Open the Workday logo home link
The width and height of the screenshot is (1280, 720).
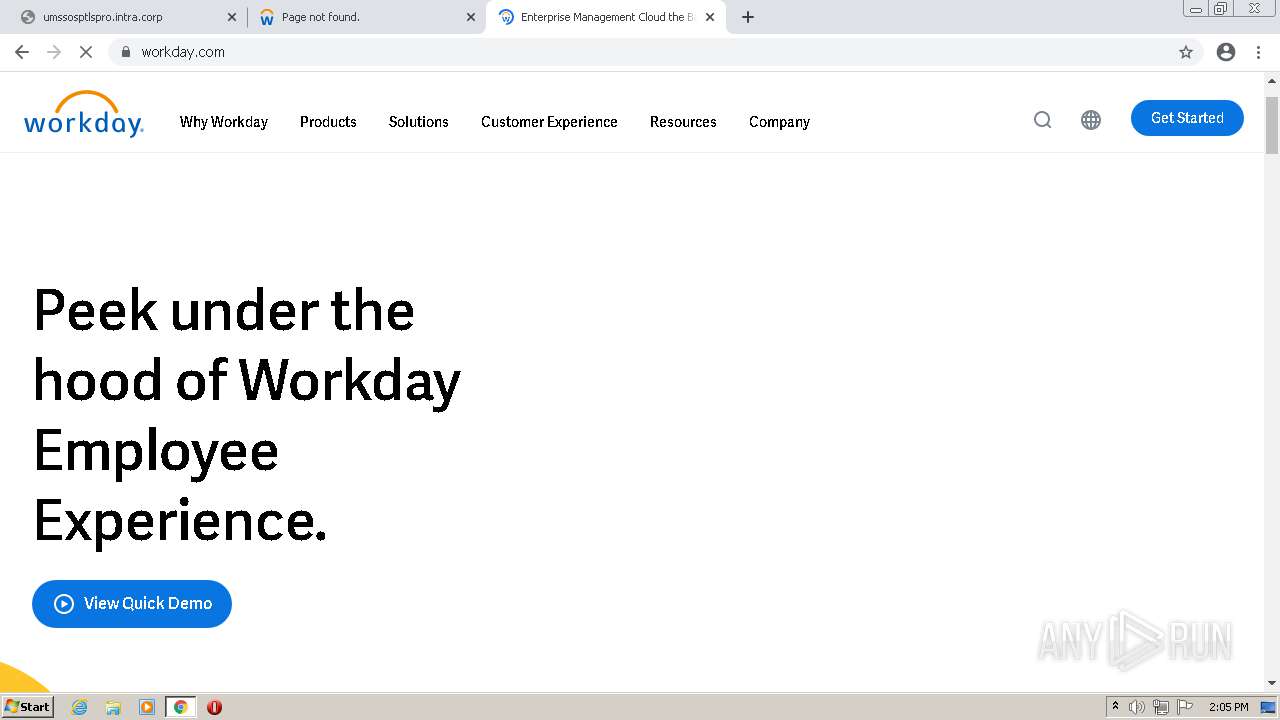click(84, 114)
